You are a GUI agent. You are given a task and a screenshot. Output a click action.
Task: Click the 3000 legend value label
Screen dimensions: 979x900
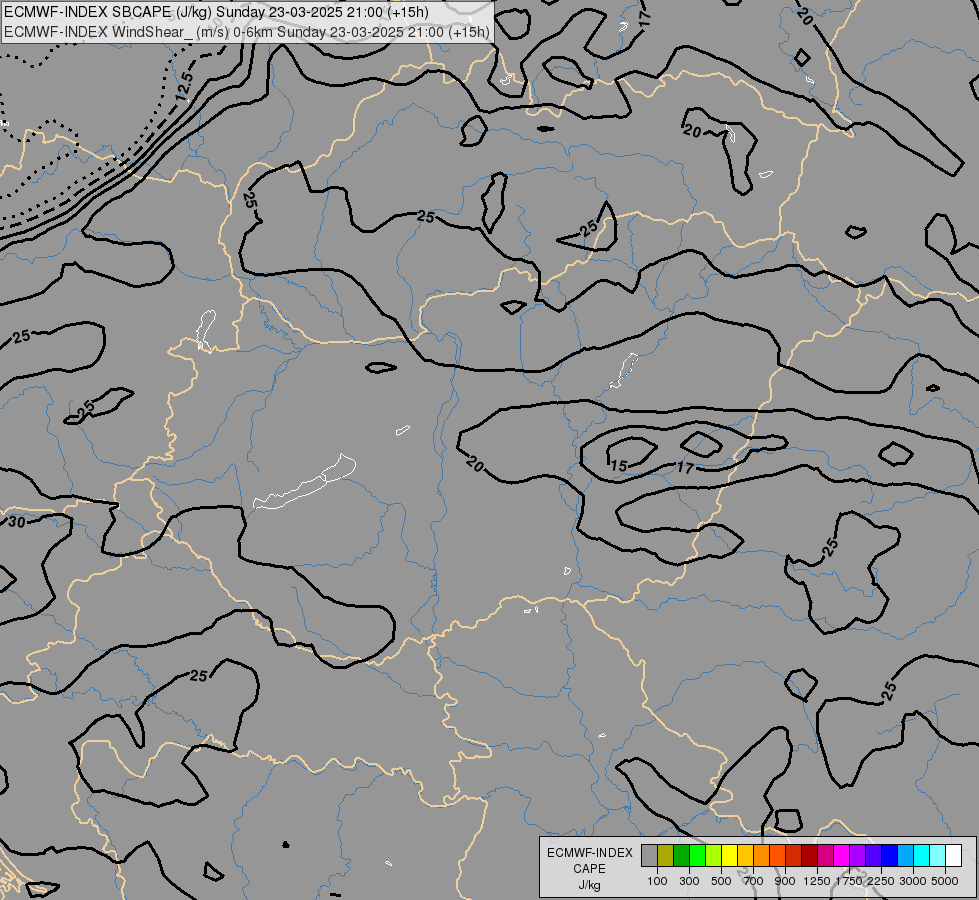(913, 881)
